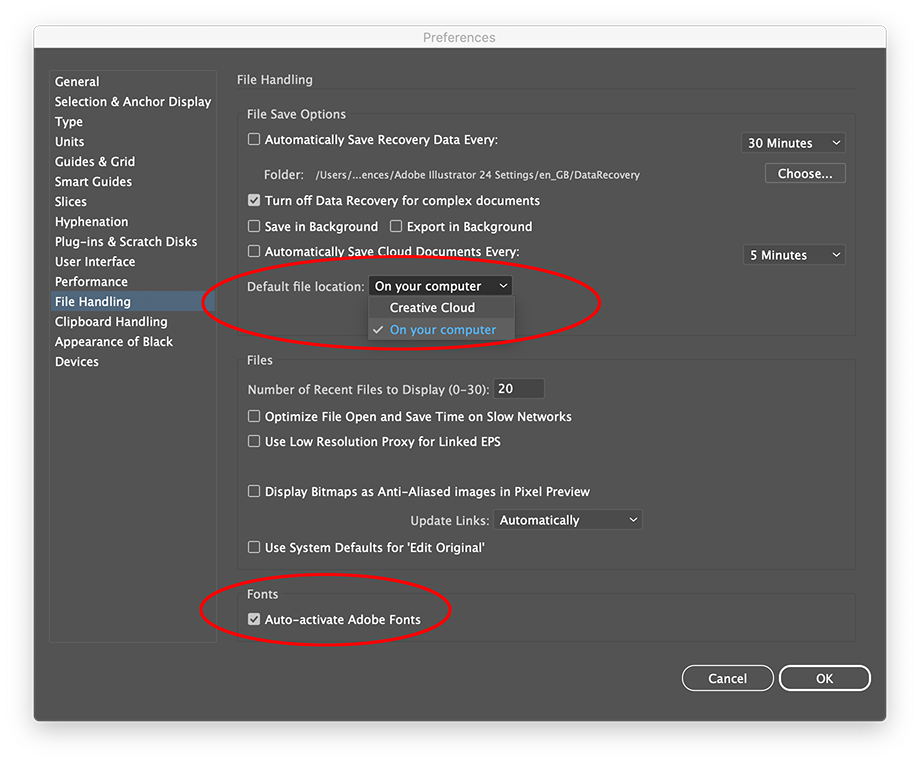920x763 pixels.
Task: Enable Automatically Save Recovery Data Every
Action: click(x=254, y=139)
